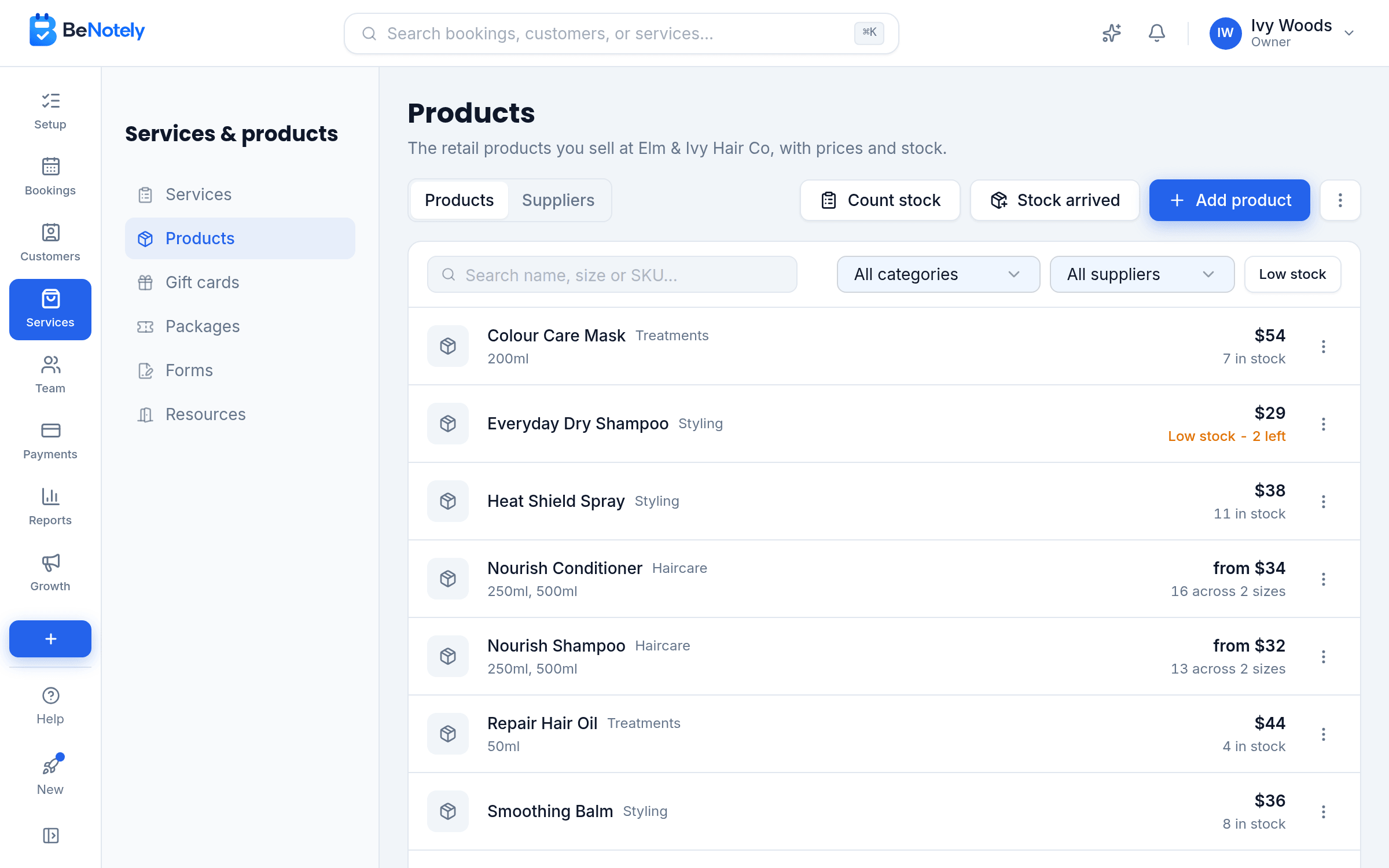Open more options for Repair Hair Oil

(x=1324, y=734)
